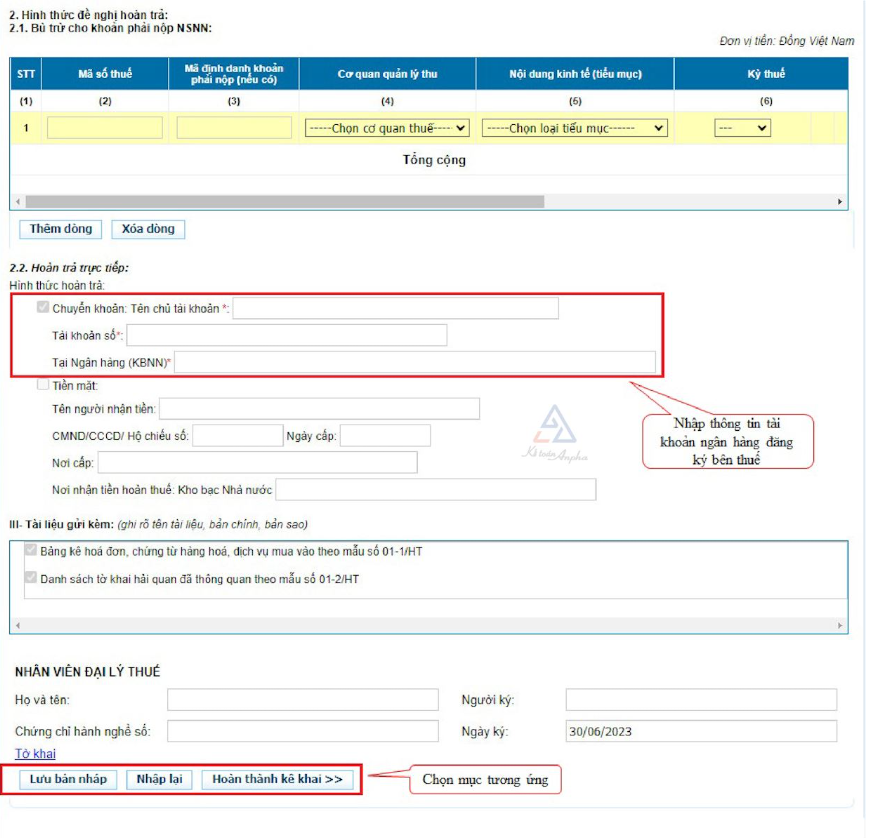Click Hoàn thành kê khai >> button

click(277, 779)
